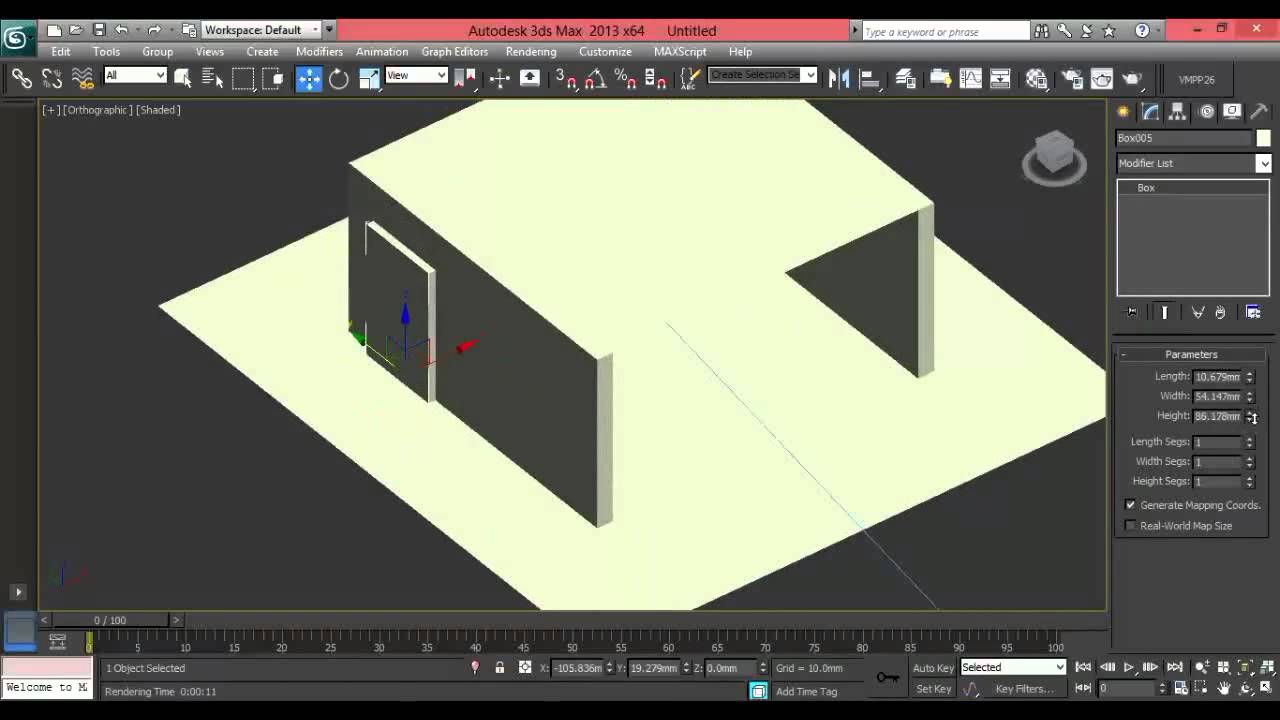Click the Align tool

click(869, 78)
